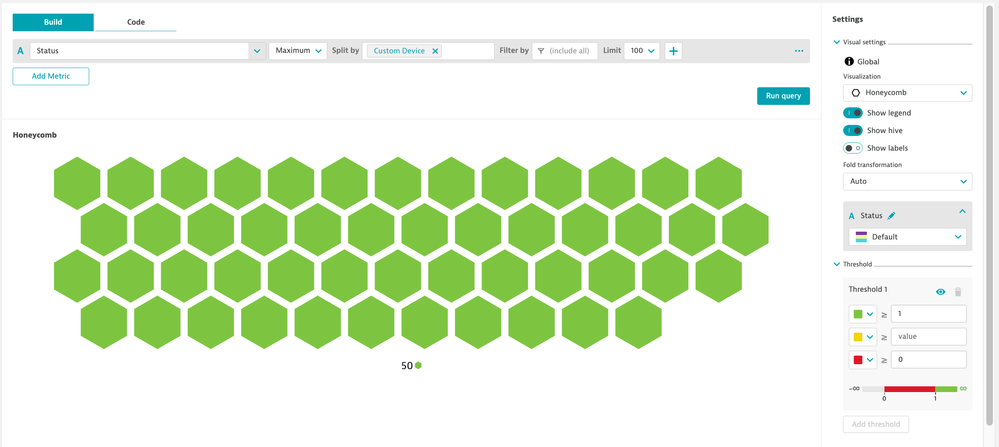Toggle the Show legend switch
The width and height of the screenshot is (999, 447).
coord(853,113)
